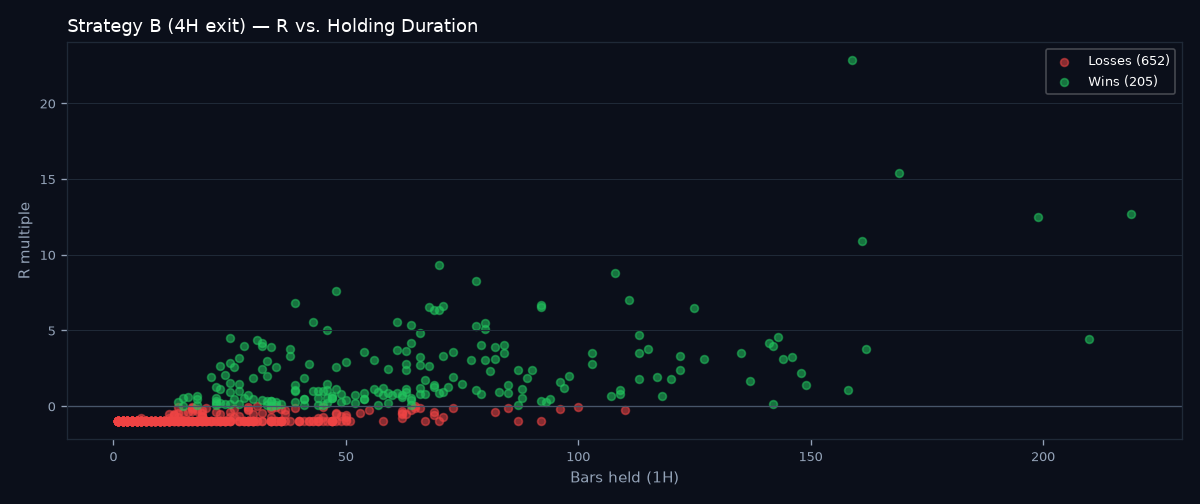Click the win point near bar 161, R 10.9
1200x504 pixels.
tap(862, 241)
